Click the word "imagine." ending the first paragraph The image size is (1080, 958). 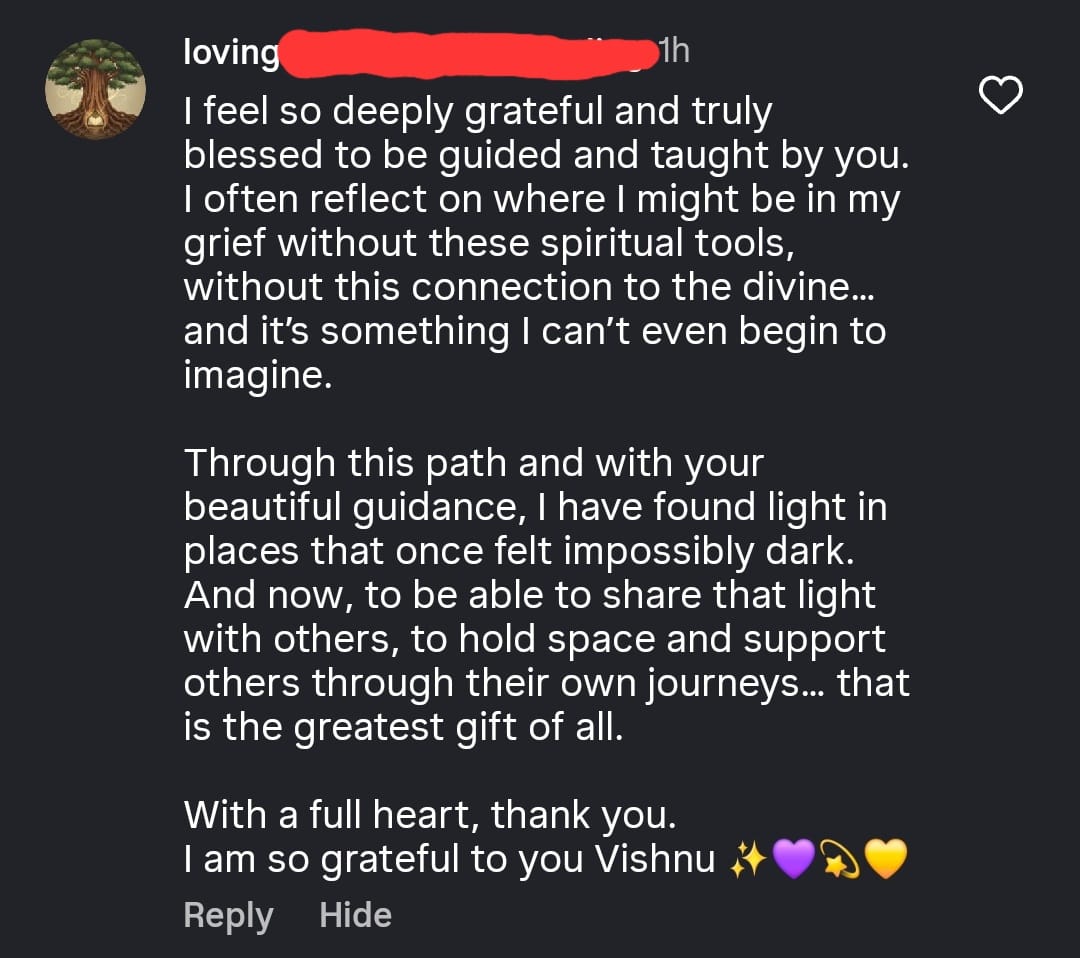tap(257, 375)
